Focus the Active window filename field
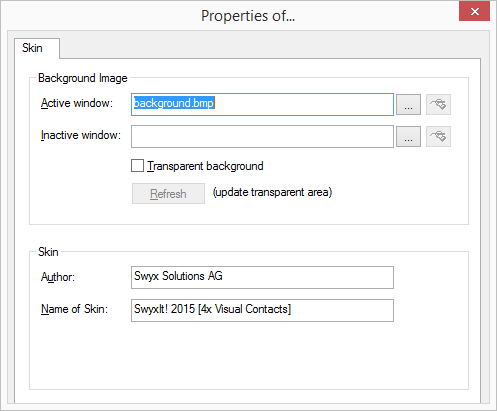 click(x=262, y=105)
